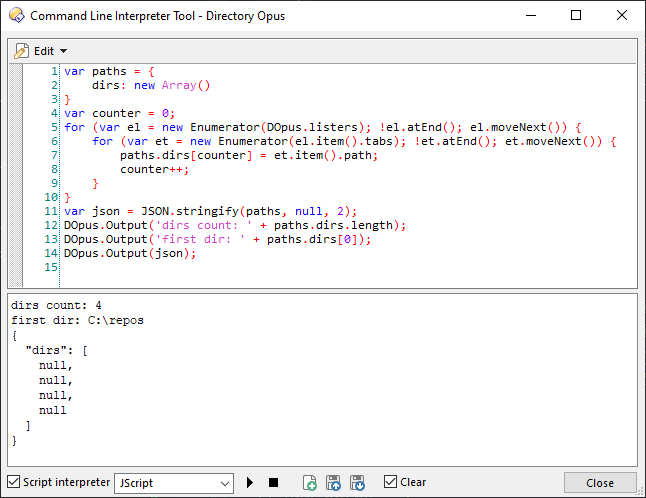Image resolution: width=646 pixels, height=498 pixels.
Task: Uncheck the Clear option
Action: tap(390, 482)
